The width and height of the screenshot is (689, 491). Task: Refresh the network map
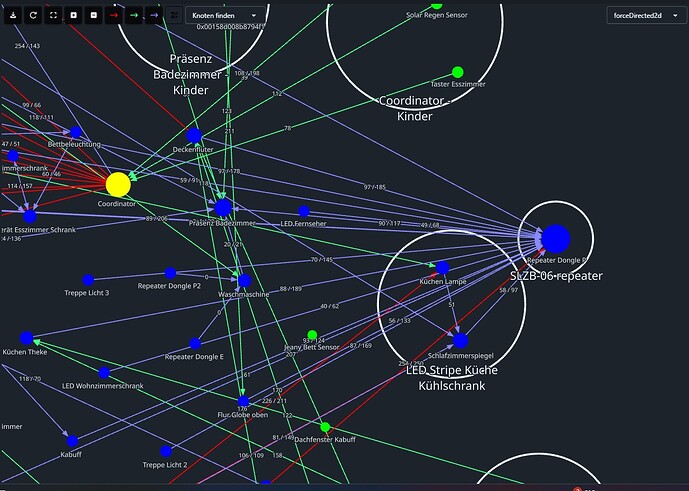(32, 16)
